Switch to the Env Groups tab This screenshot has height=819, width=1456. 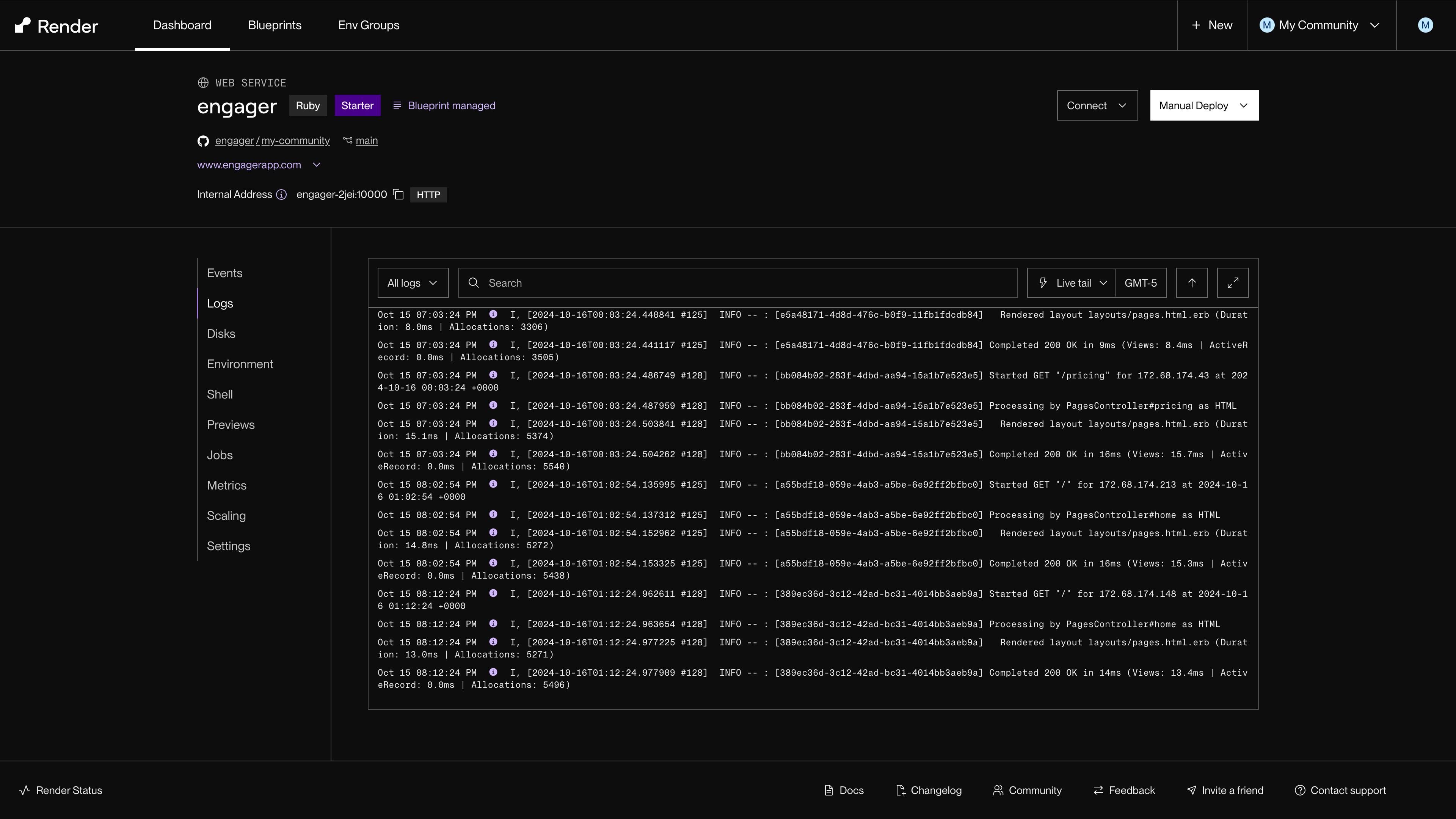click(369, 25)
